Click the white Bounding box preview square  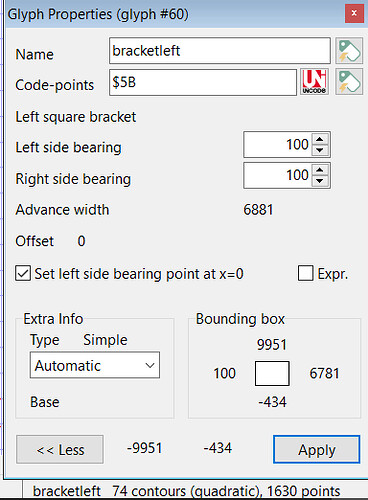[x=272, y=373]
